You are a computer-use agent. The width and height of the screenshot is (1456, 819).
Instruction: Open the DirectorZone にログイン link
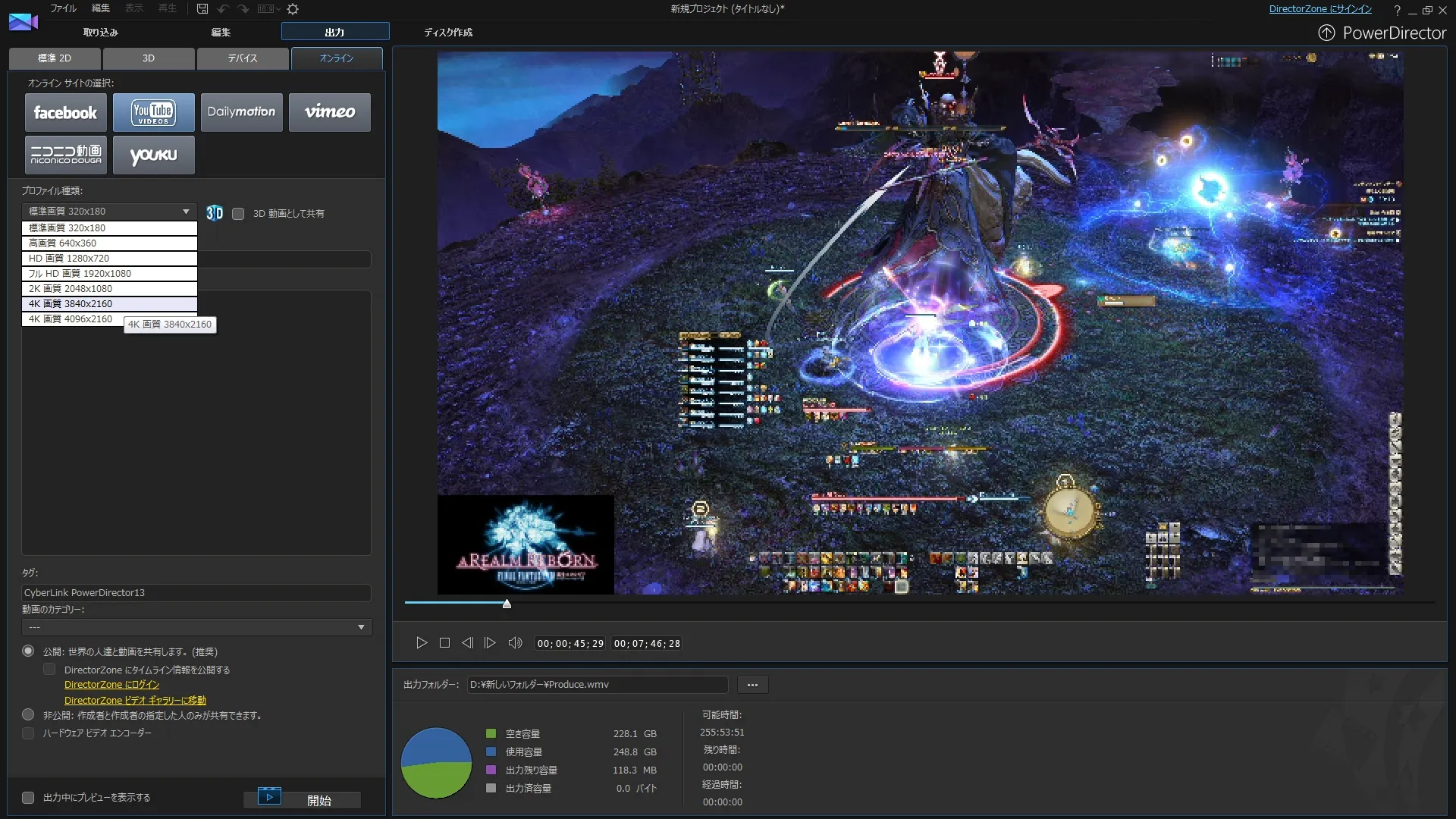tap(111, 685)
